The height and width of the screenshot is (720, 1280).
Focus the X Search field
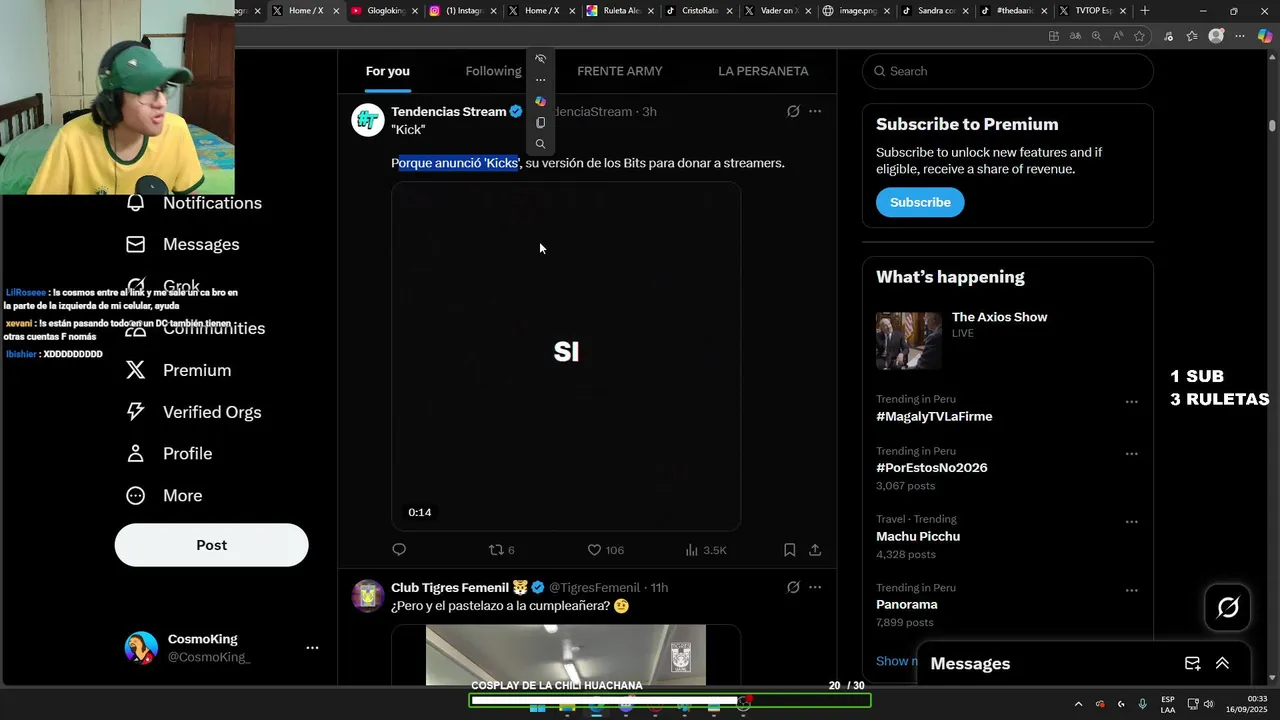coord(1008,71)
